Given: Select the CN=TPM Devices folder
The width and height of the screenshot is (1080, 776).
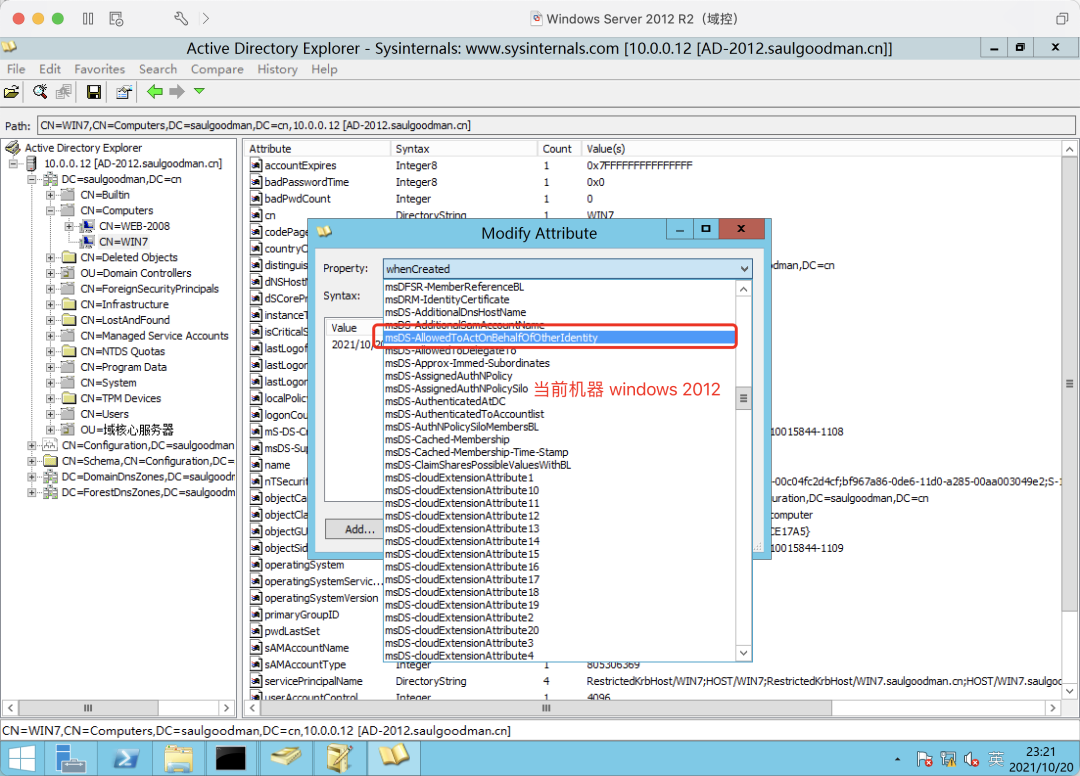Looking at the screenshot, I should (x=121, y=399).
